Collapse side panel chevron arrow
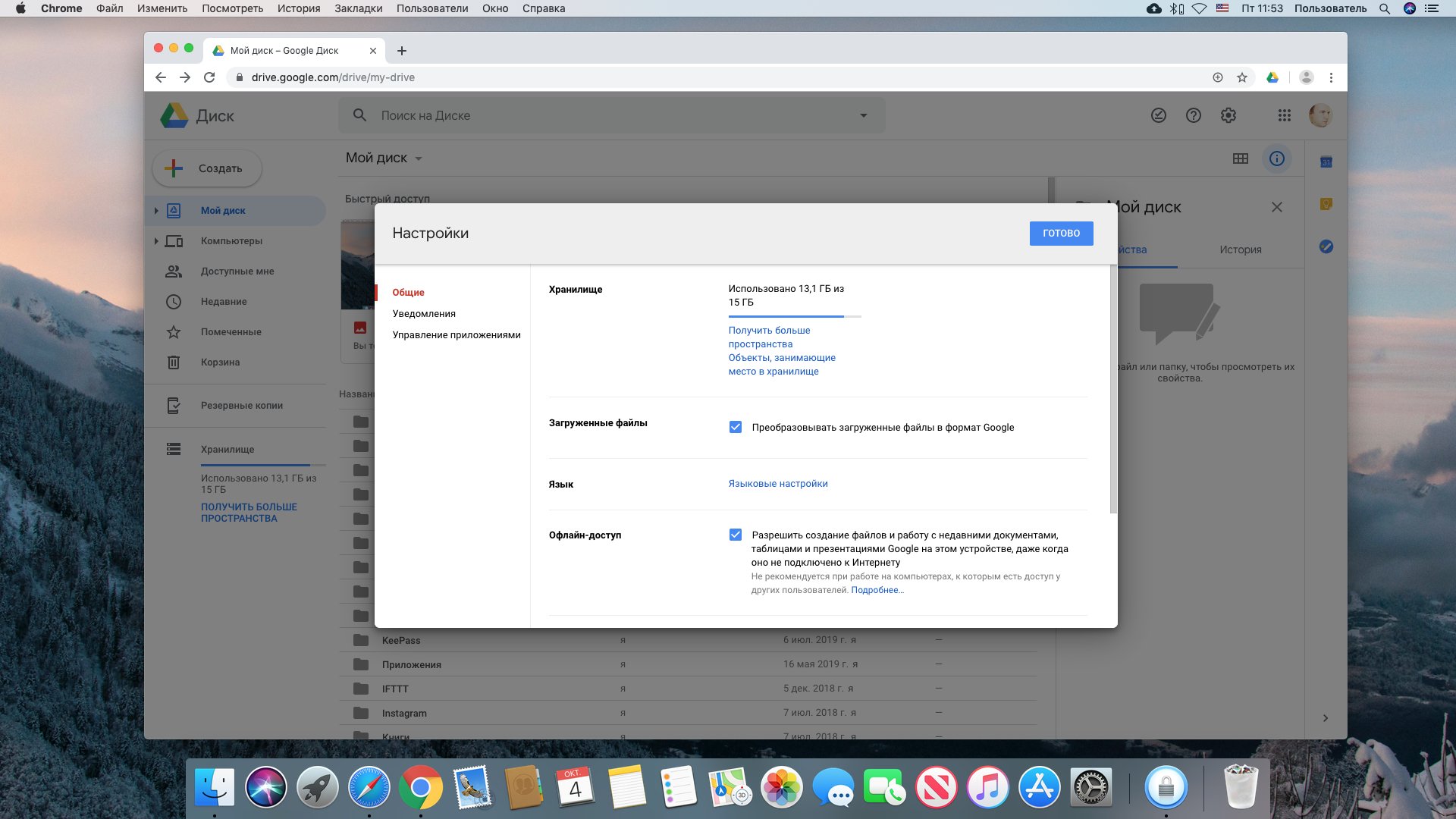This screenshot has height=819, width=1456. pos(1326,718)
